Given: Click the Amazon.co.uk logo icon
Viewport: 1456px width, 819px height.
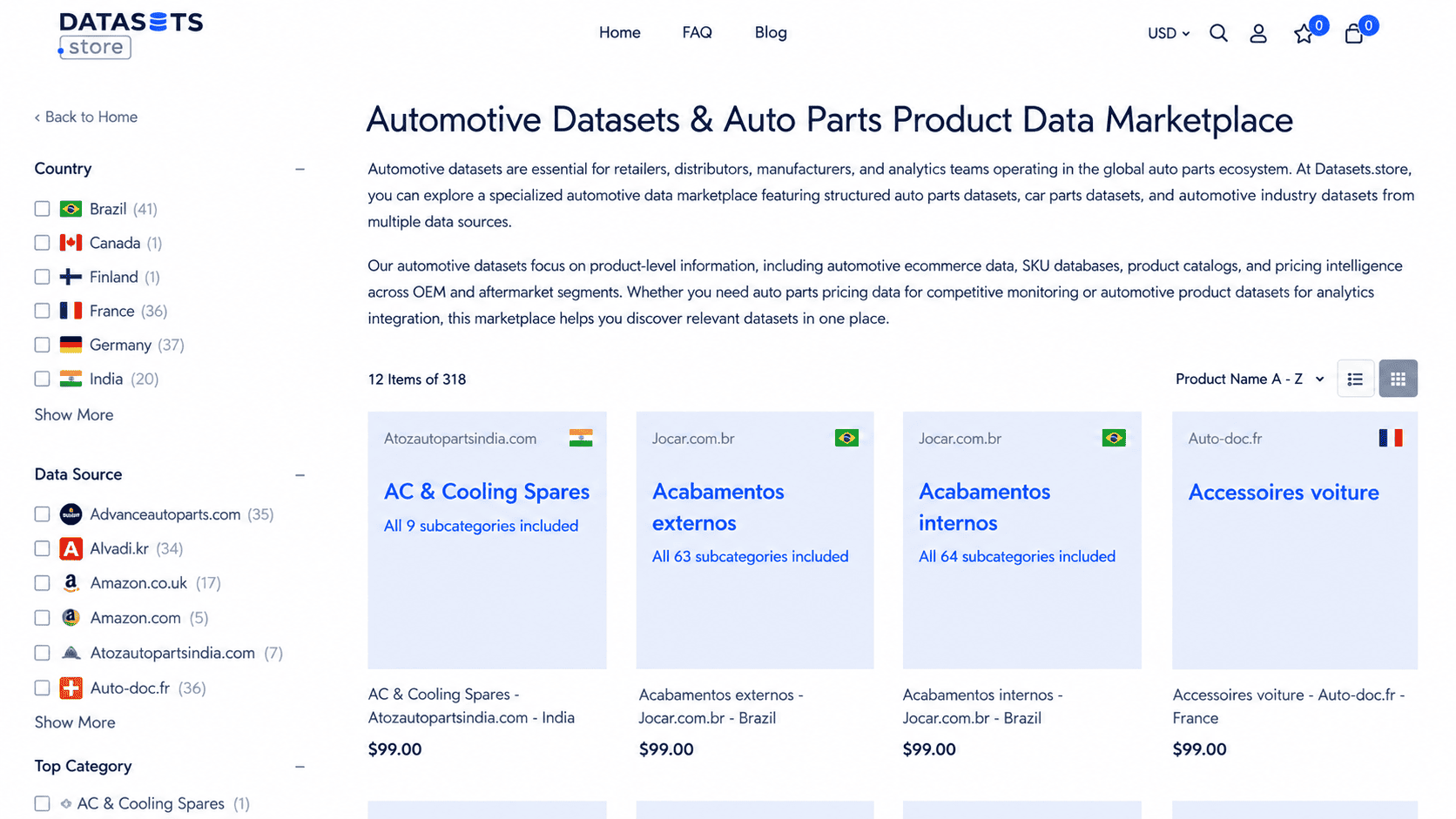Looking at the screenshot, I should pos(71,583).
